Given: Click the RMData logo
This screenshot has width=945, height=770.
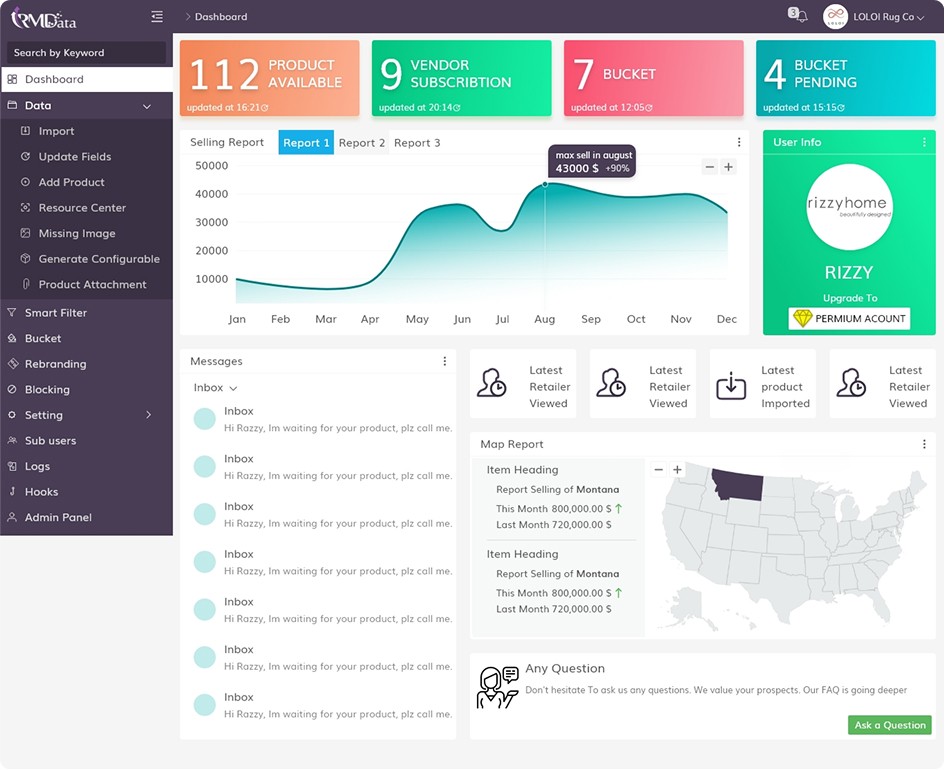Looking at the screenshot, I should [x=44, y=18].
